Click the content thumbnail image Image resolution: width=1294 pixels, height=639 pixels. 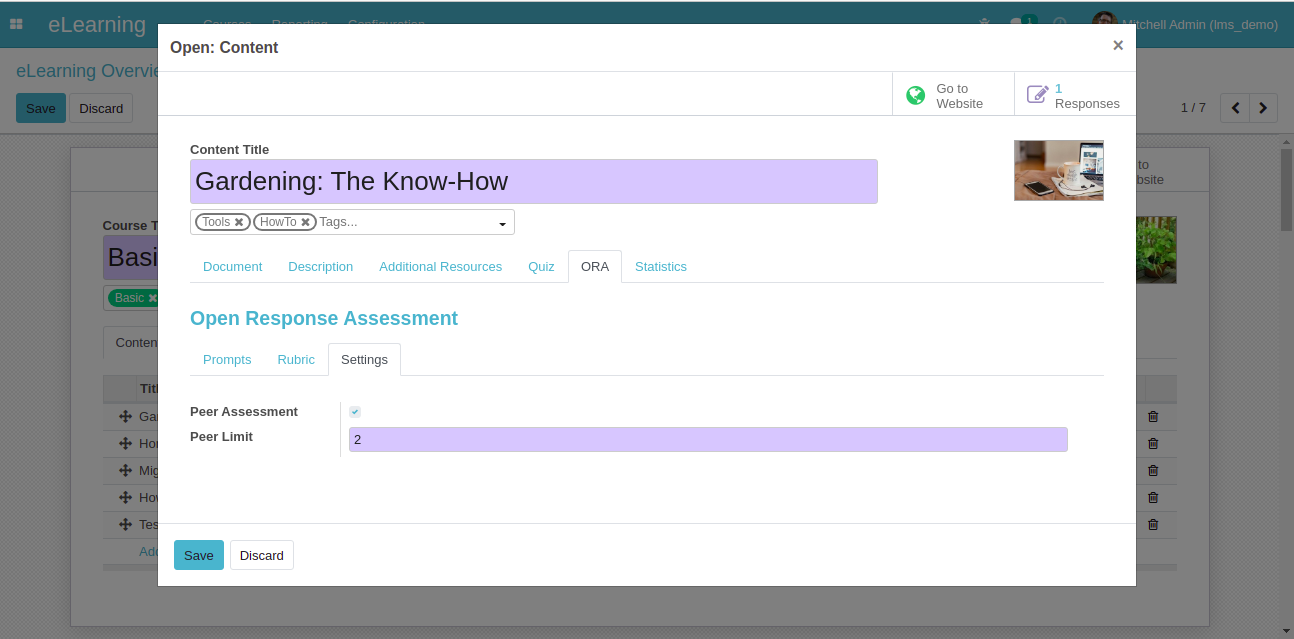click(1058, 170)
